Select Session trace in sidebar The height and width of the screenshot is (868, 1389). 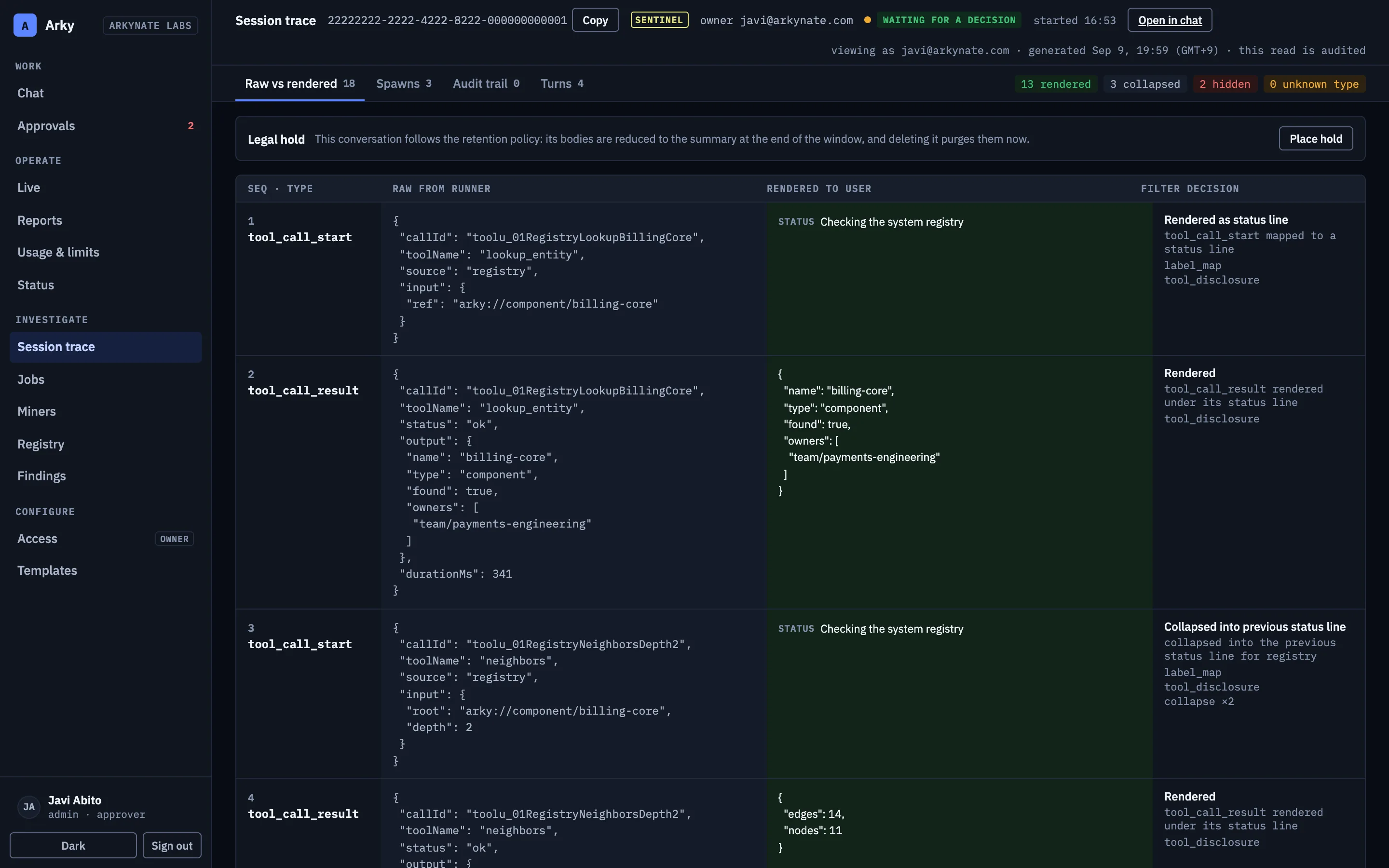pyautogui.click(x=106, y=347)
